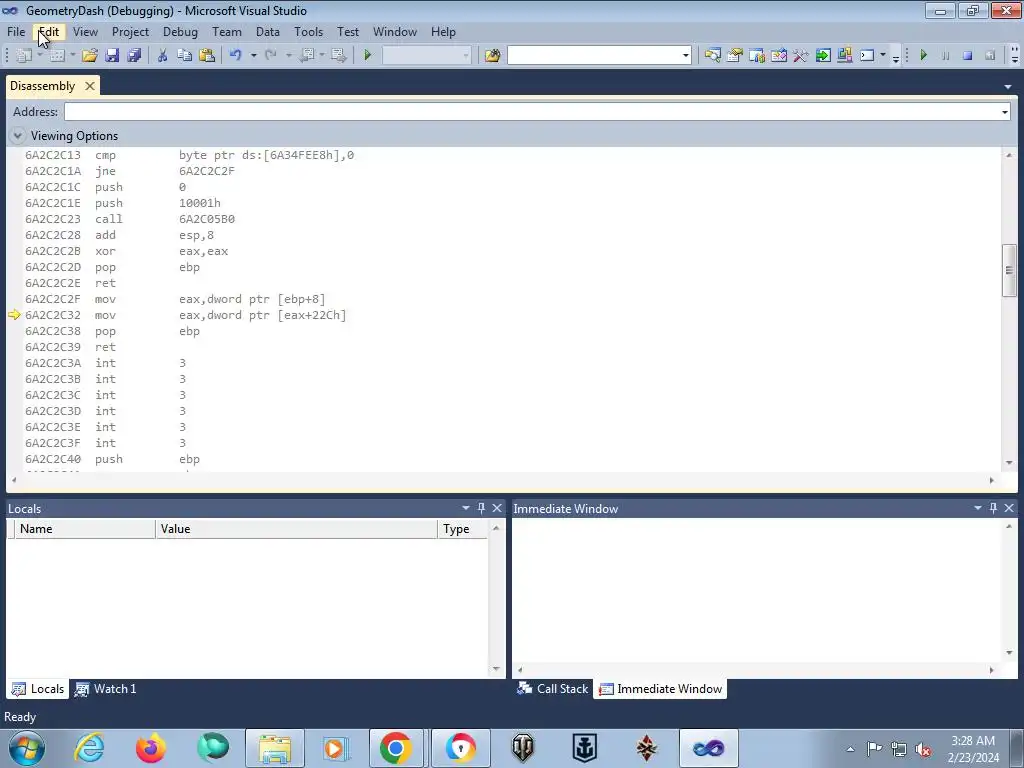1024x768 pixels.
Task: Click the Windows Start orb
Action: pos(27,748)
